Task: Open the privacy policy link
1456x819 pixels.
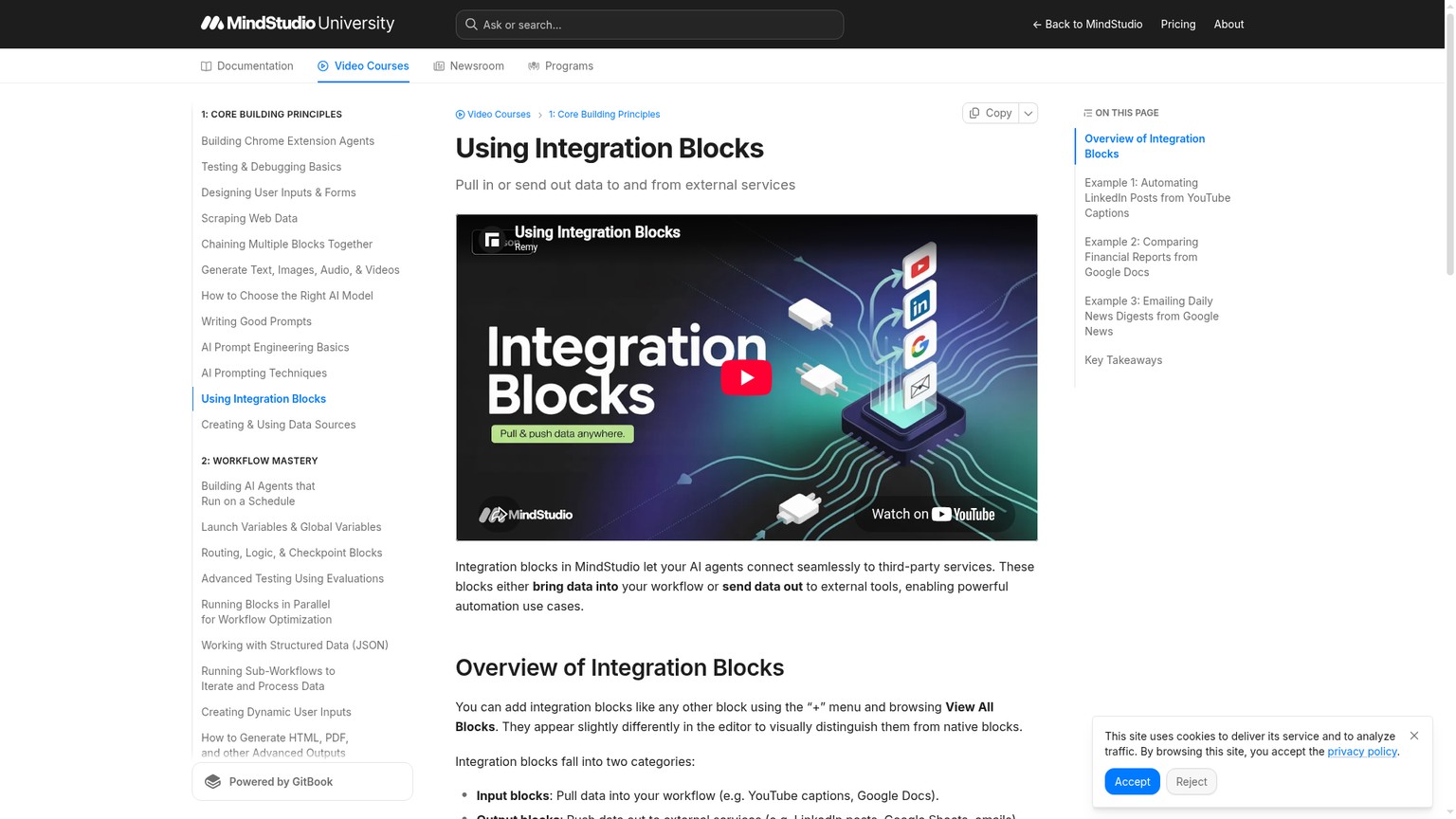Action: (x=1362, y=752)
